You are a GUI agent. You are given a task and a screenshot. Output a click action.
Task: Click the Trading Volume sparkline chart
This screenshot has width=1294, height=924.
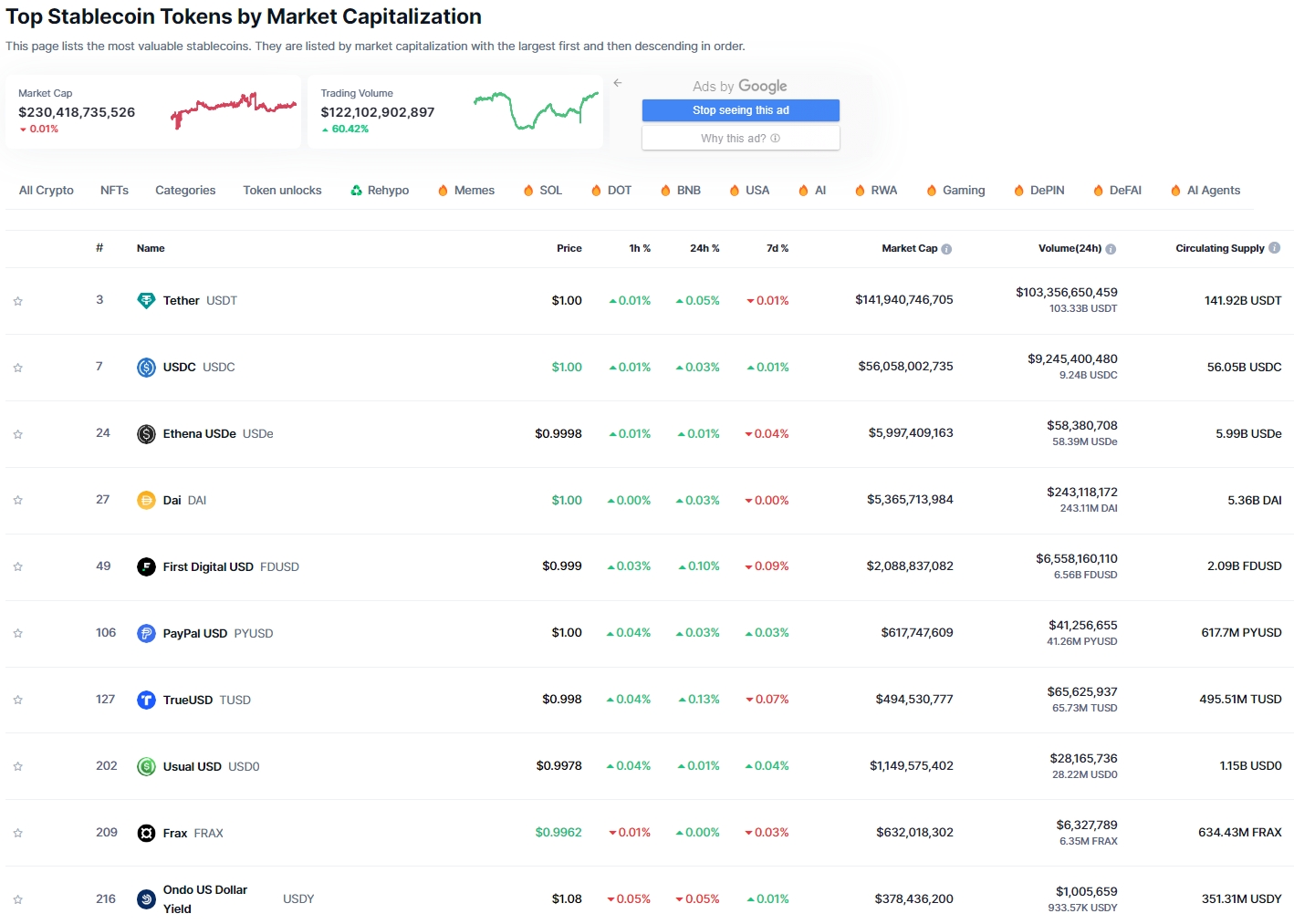(536, 110)
